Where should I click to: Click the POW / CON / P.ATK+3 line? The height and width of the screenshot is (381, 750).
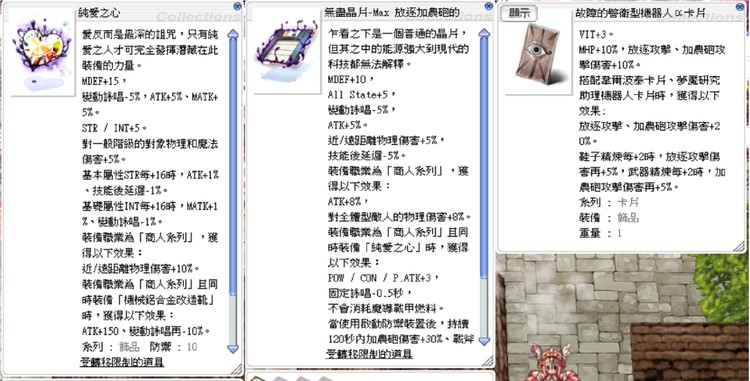coord(384,278)
